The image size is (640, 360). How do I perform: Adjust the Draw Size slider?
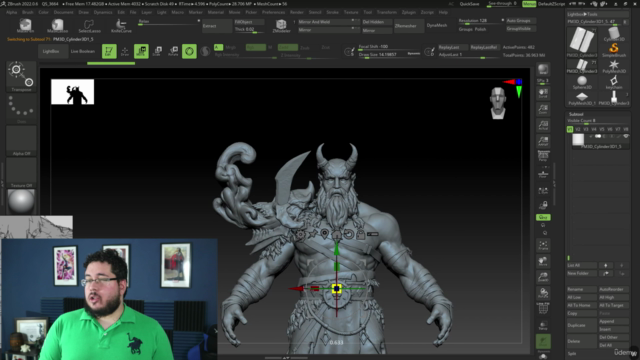click(x=389, y=55)
